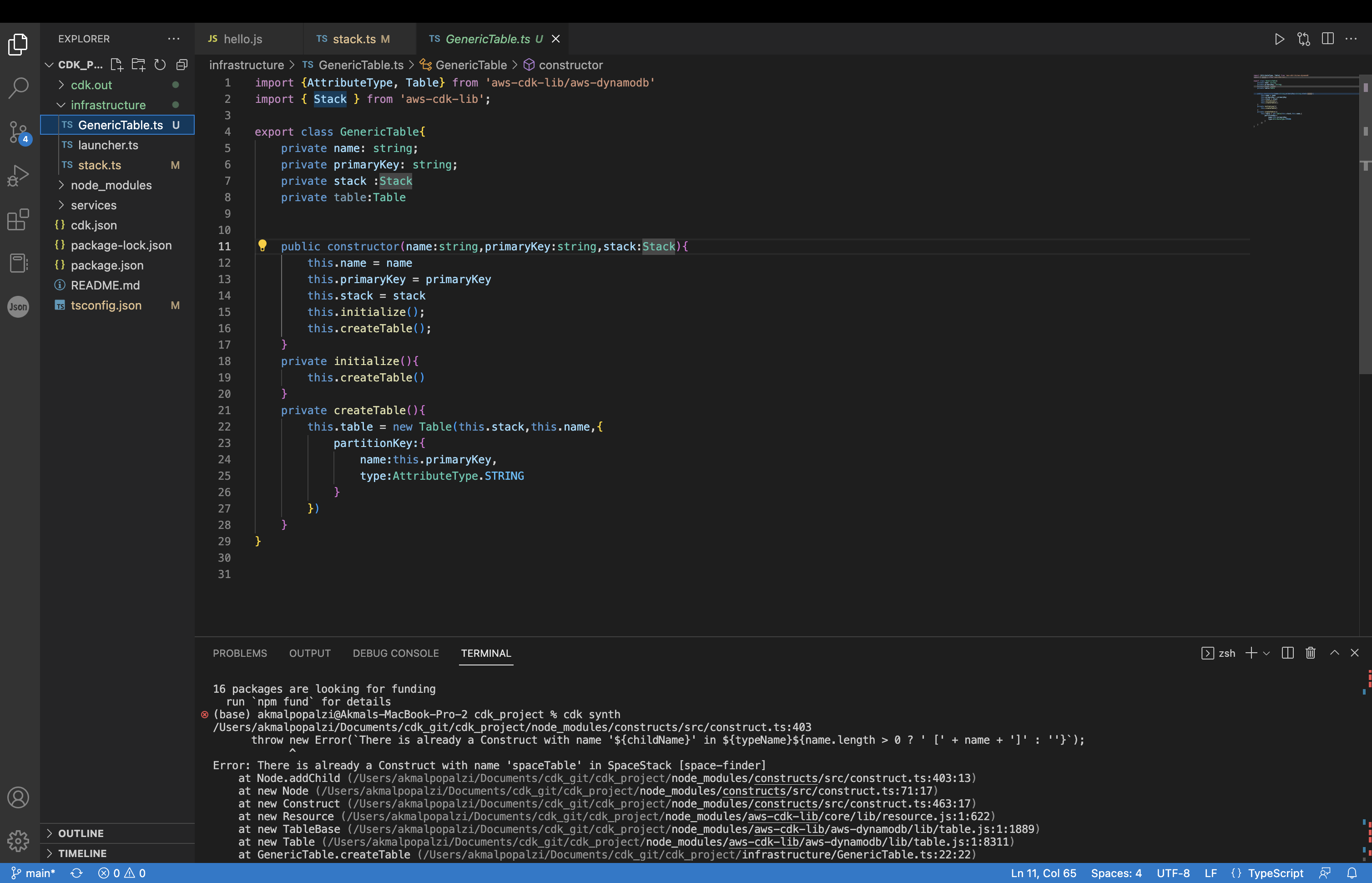Viewport: 1372px width, 883px height.
Task: Change encoding via UTF-8 status item
Action: (1173, 873)
